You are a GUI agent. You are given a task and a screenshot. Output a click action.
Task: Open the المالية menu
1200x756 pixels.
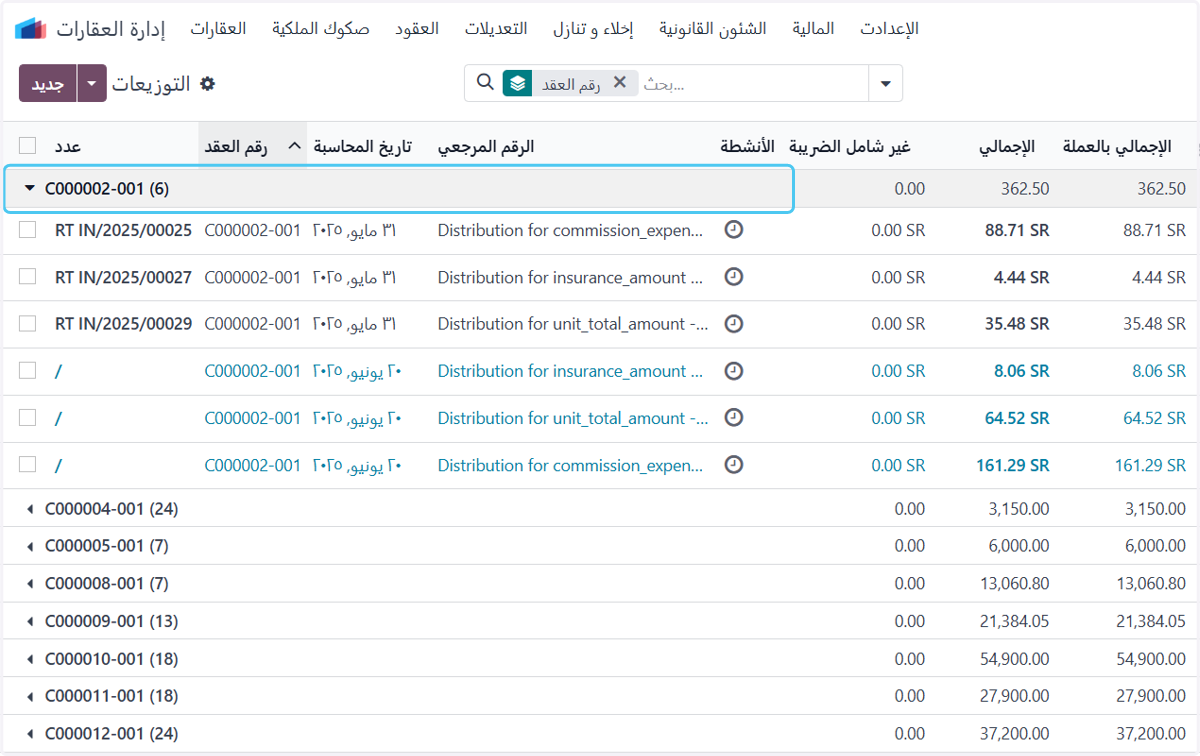813,28
